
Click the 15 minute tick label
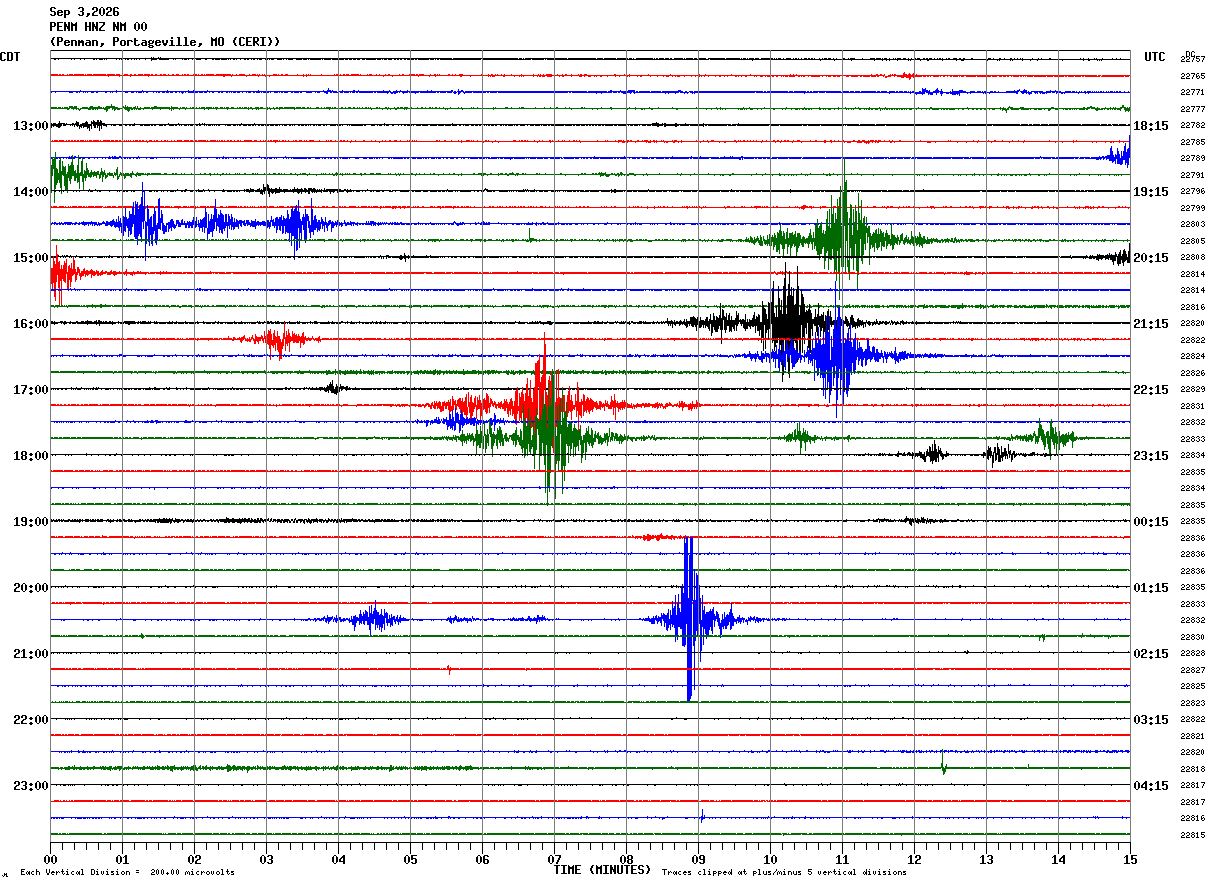tap(1130, 859)
